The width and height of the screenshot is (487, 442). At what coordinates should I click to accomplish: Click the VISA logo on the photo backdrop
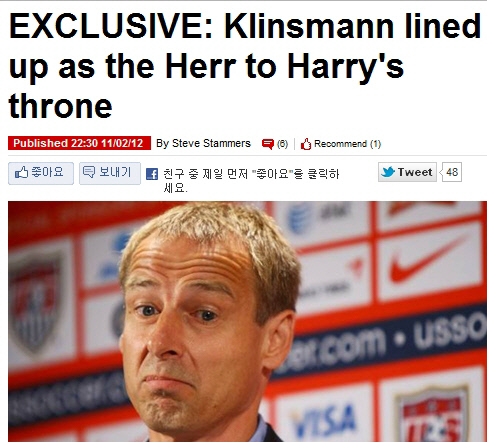[x=323, y=421]
